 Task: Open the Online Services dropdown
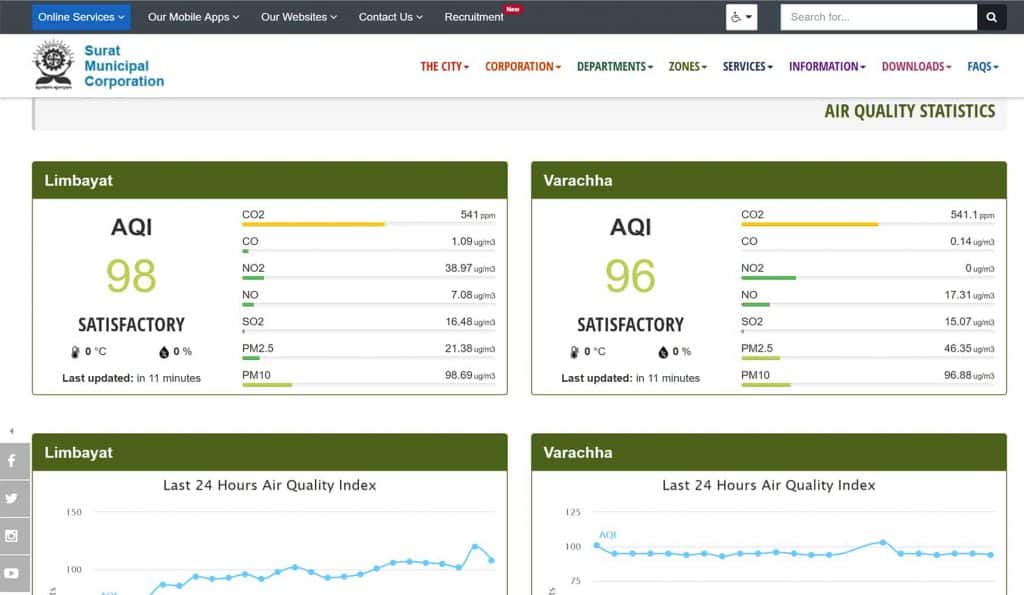click(x=80, y=17)
